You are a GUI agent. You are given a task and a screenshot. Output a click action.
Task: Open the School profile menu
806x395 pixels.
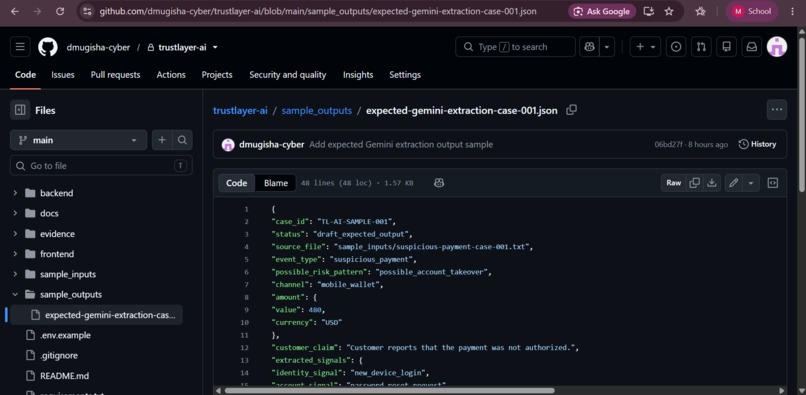[x=752, y=11]
